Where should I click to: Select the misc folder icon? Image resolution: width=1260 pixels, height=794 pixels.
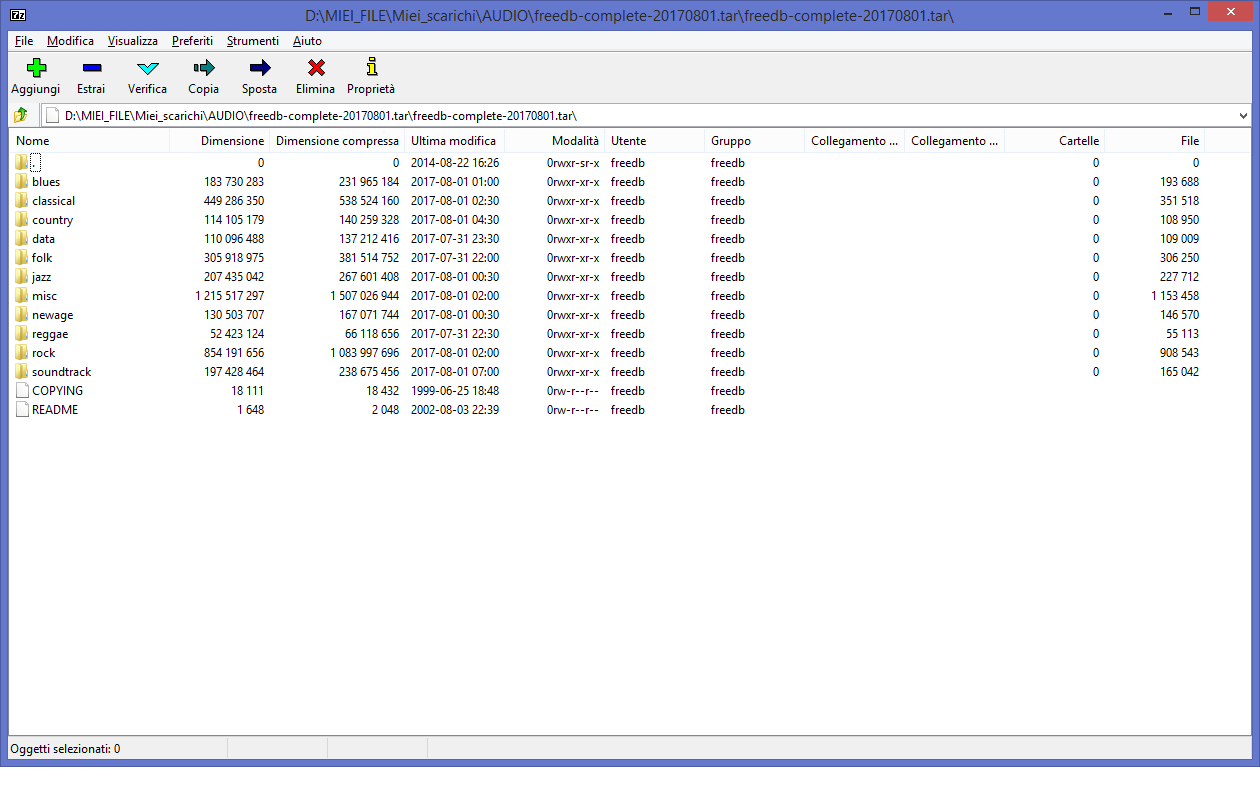pos(22,296)
